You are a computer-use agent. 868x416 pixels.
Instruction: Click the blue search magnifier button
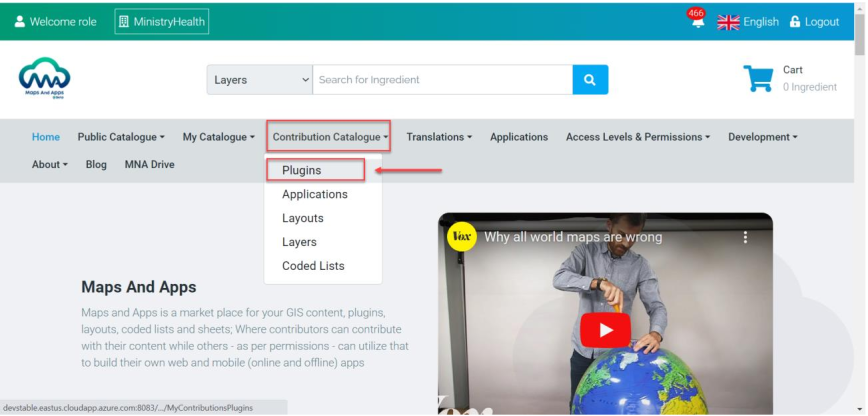[590, 80]
